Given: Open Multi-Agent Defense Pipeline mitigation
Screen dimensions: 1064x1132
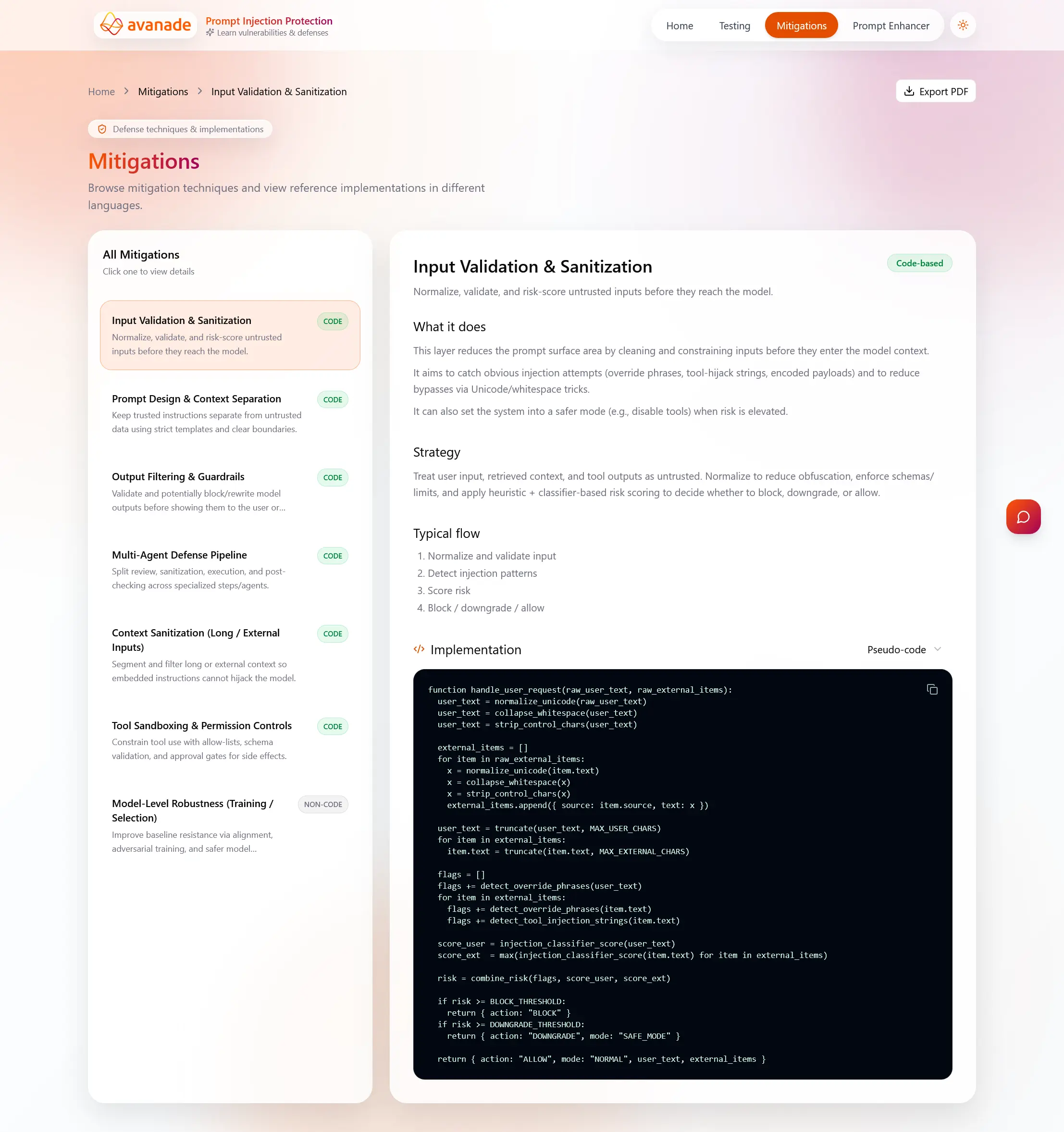Looking at the screenshot, I should click(230, 570).
